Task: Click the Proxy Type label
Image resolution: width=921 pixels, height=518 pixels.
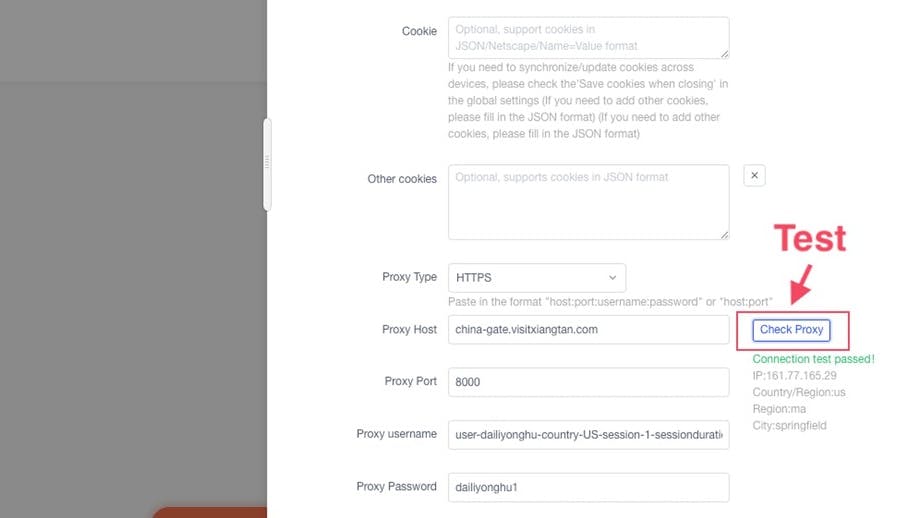Action: (x=409, y=277)
